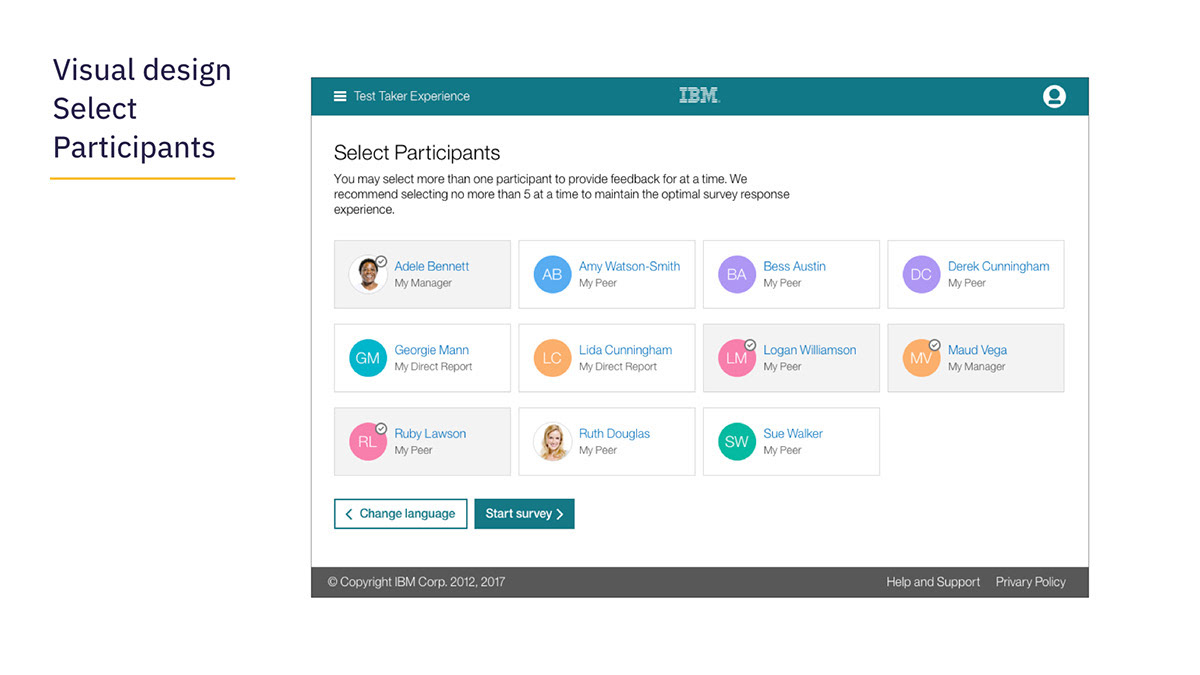Click the AB avatar for Amy Watson-Smith
This screenshot has height=675, width=1200.
click(552, 274)
